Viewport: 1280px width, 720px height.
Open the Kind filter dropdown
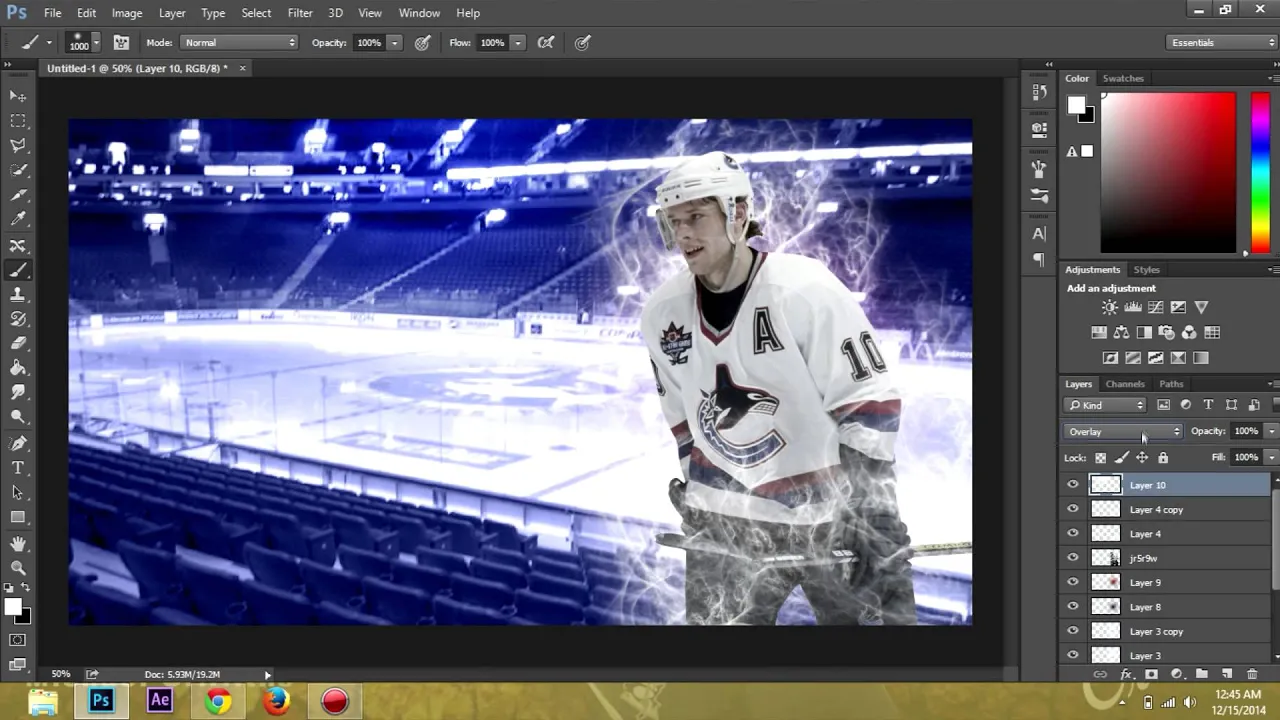[1106, 405]
